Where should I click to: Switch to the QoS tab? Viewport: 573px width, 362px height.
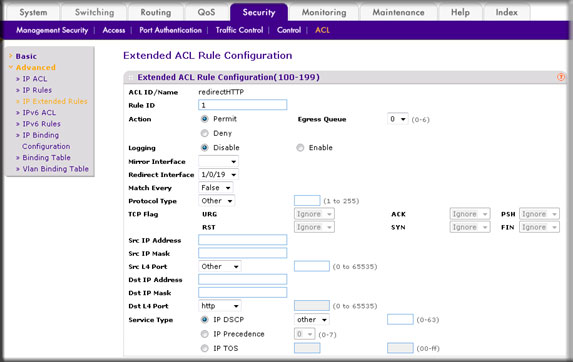(x=206, y=12)
